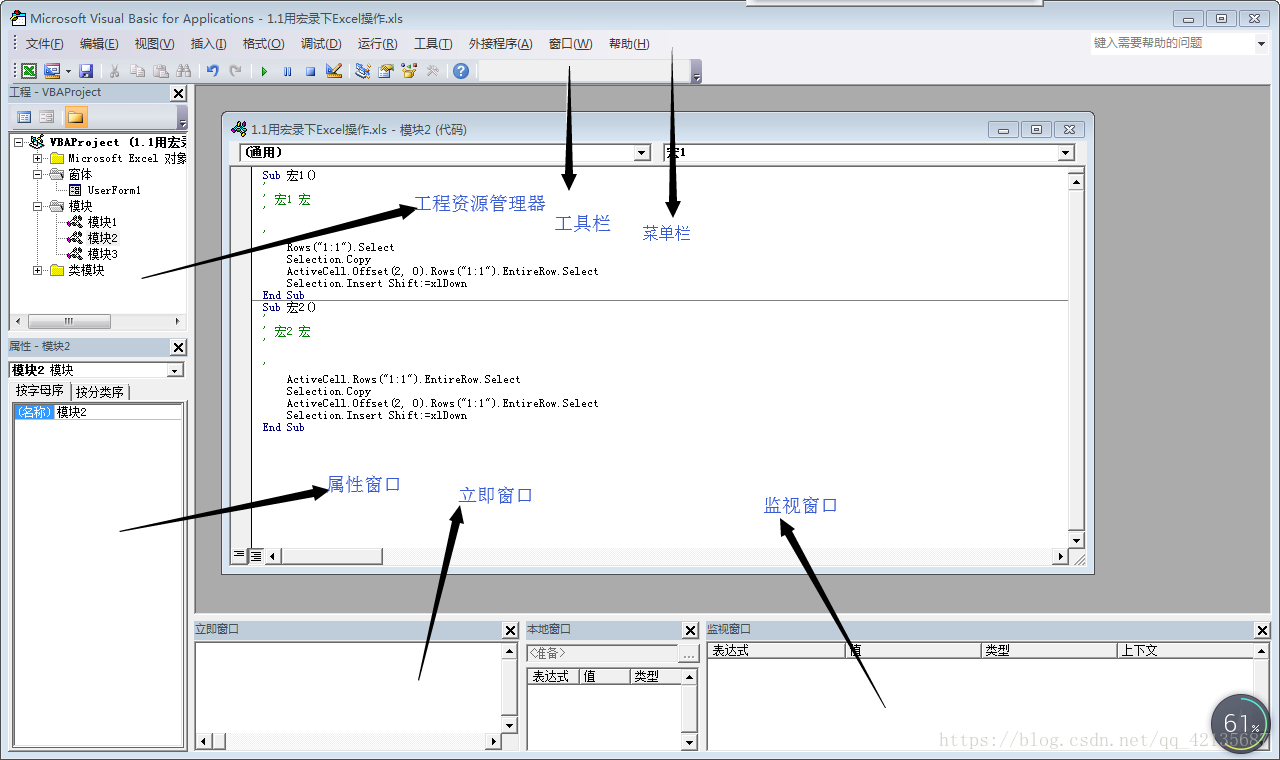Click the Cut scissors icon
Screen dimensions: 1280x760
click(115, 71)
